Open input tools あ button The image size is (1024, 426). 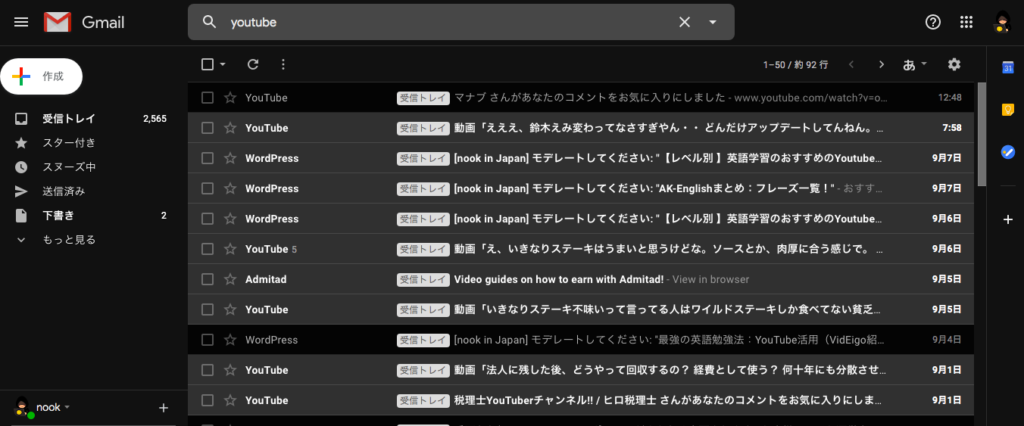(908, 64)
